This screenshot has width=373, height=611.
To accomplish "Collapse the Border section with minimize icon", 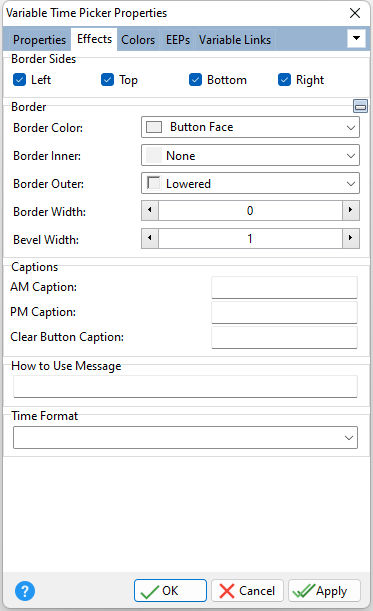I will pos(360,106).
